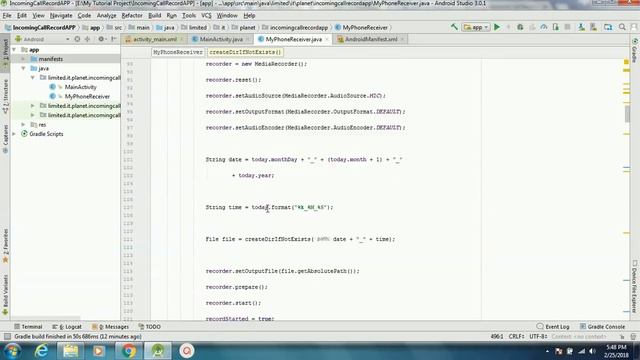Open the File menu
Image resolution: width=640 pixels, height=360 pixels.
tap(7, 16)
